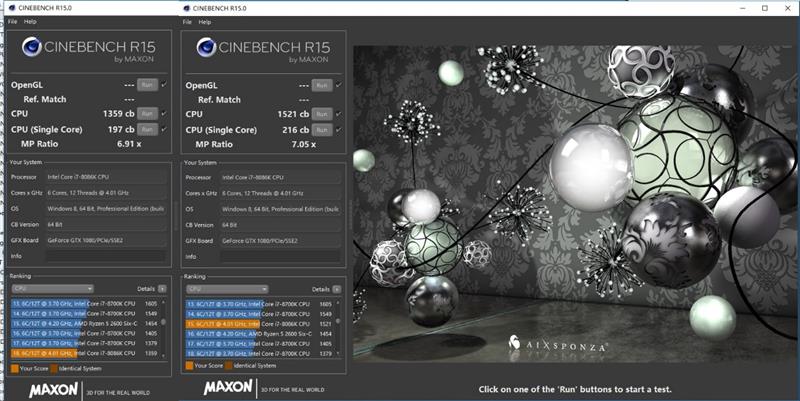Open Help menu in right Cinebench window
800x401 pixels.
click(x=205, y=22)
